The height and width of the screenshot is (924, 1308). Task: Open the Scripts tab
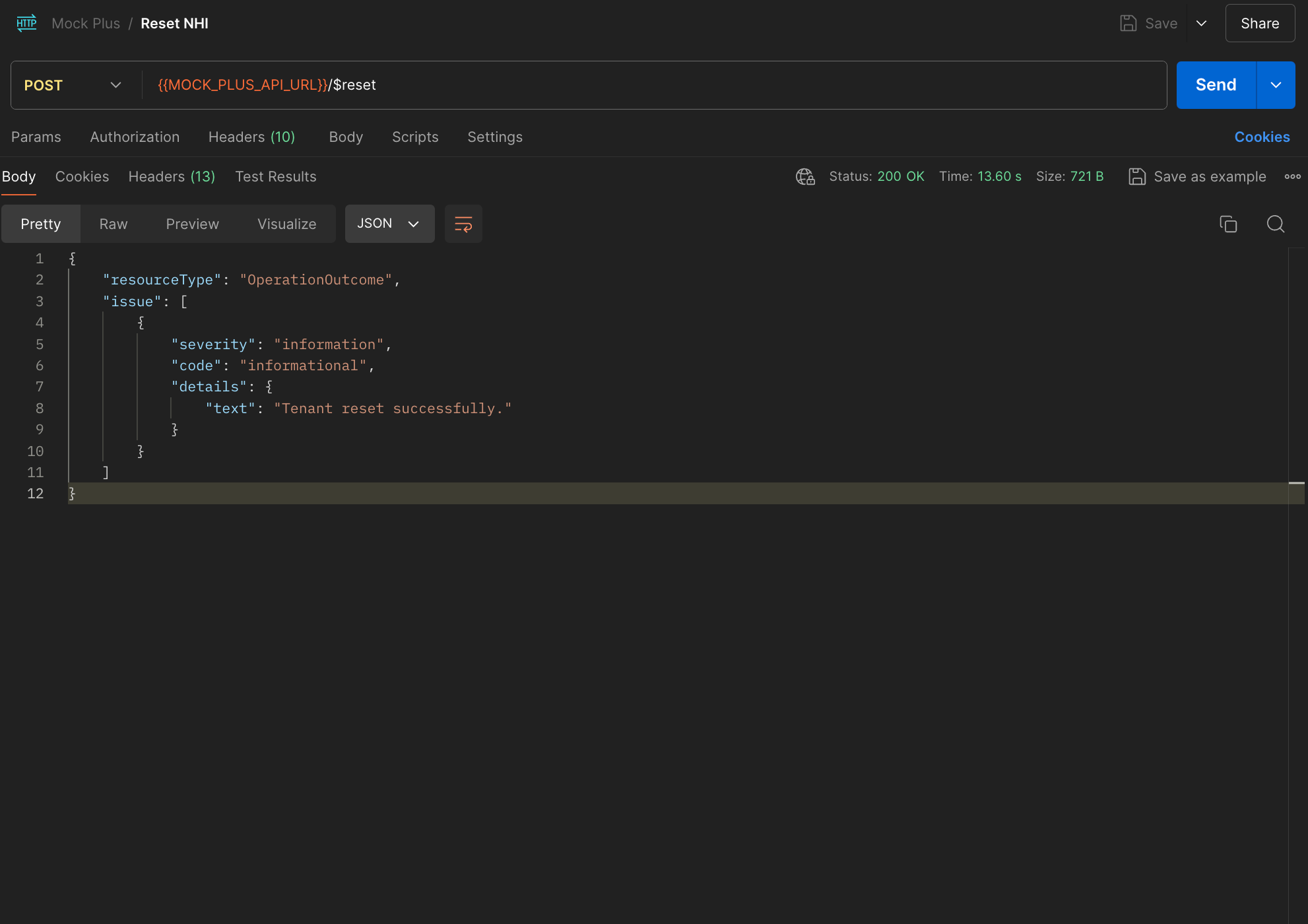point(415,137)
